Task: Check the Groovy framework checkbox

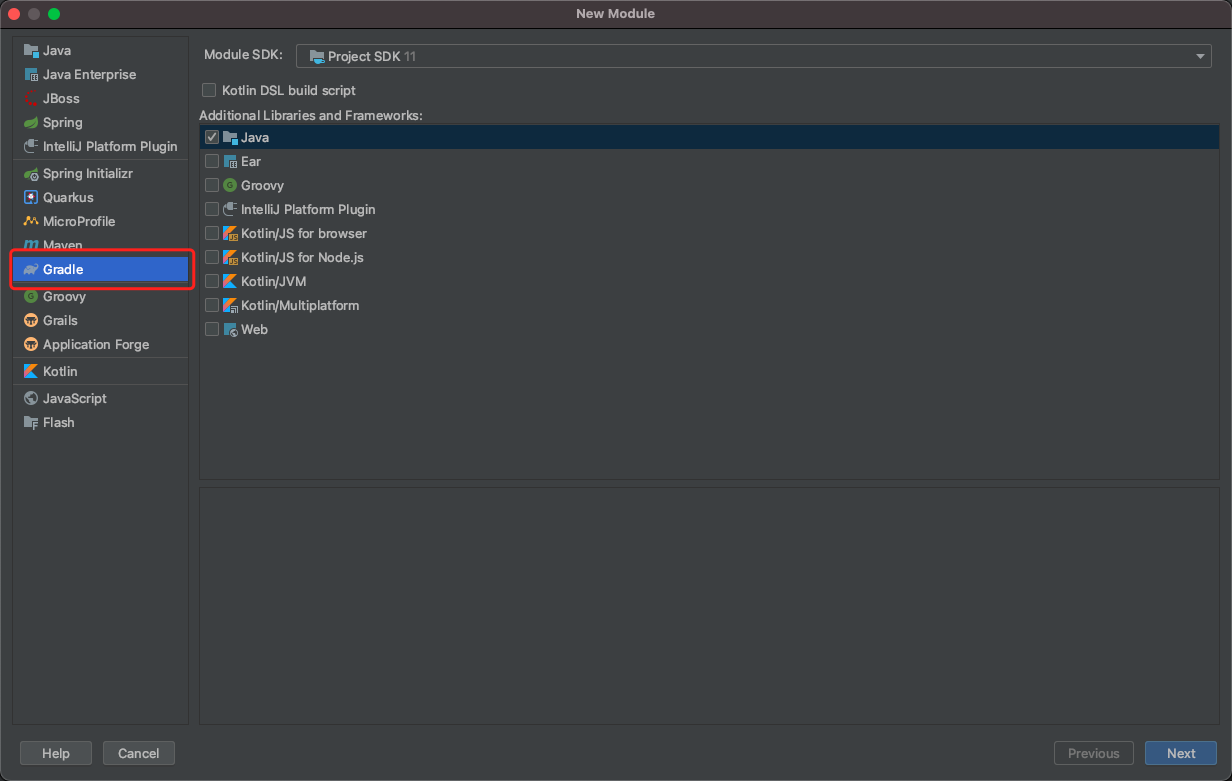Action: tap(212, 185)
